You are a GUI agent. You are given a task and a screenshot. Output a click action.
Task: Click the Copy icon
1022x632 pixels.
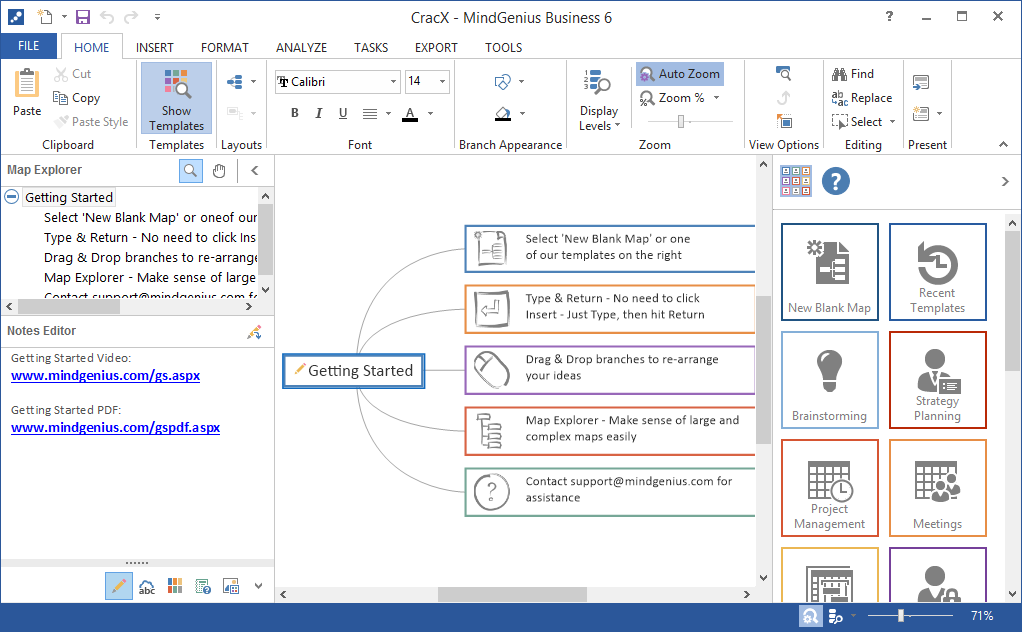61,98
